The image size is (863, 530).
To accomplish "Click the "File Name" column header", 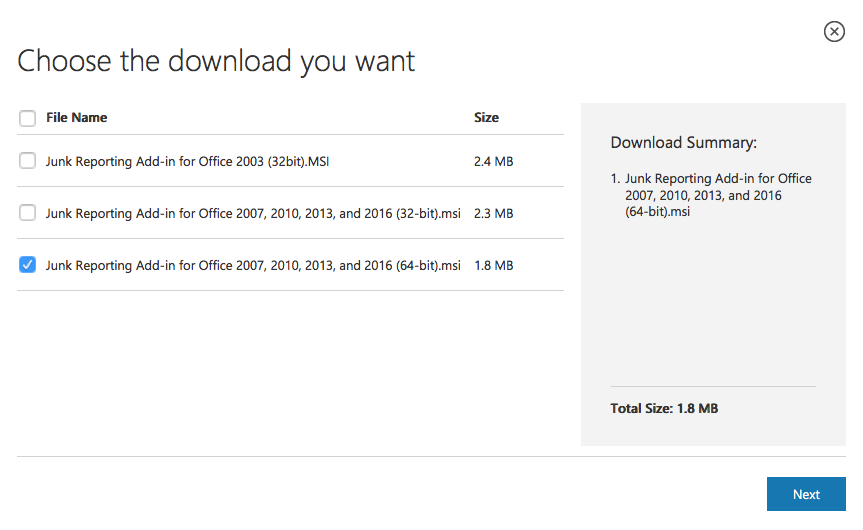I will tap(77, 117).
